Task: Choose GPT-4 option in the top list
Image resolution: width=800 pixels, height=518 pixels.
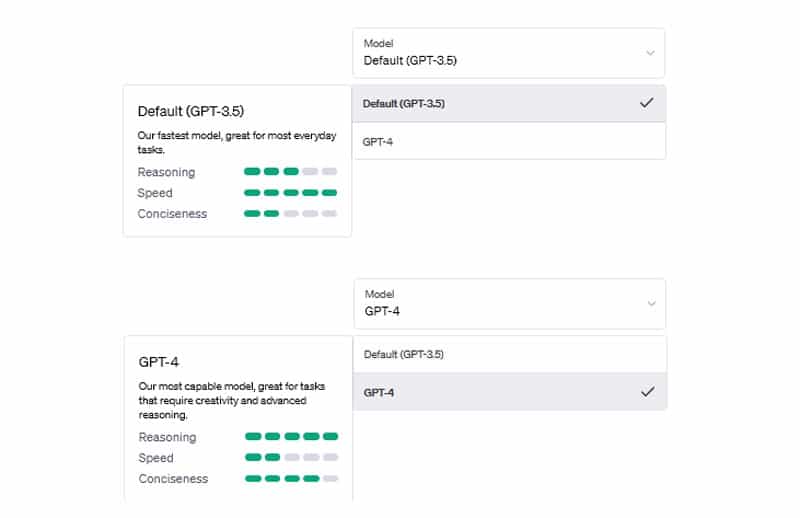Action: click(509, 141)
